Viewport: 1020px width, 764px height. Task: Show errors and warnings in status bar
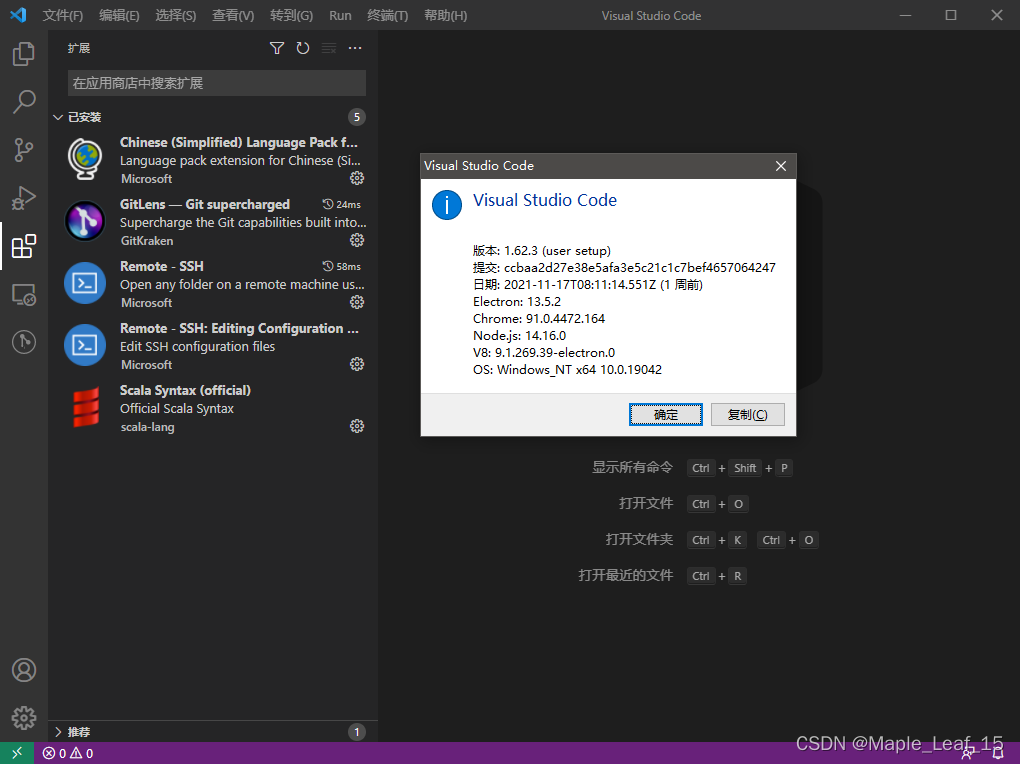pos(68,754)
